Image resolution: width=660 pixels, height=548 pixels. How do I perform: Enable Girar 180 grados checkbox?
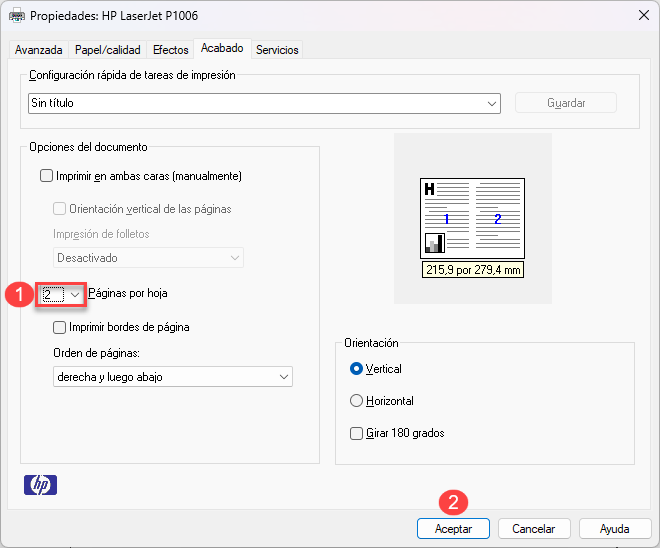coord(357,433)
